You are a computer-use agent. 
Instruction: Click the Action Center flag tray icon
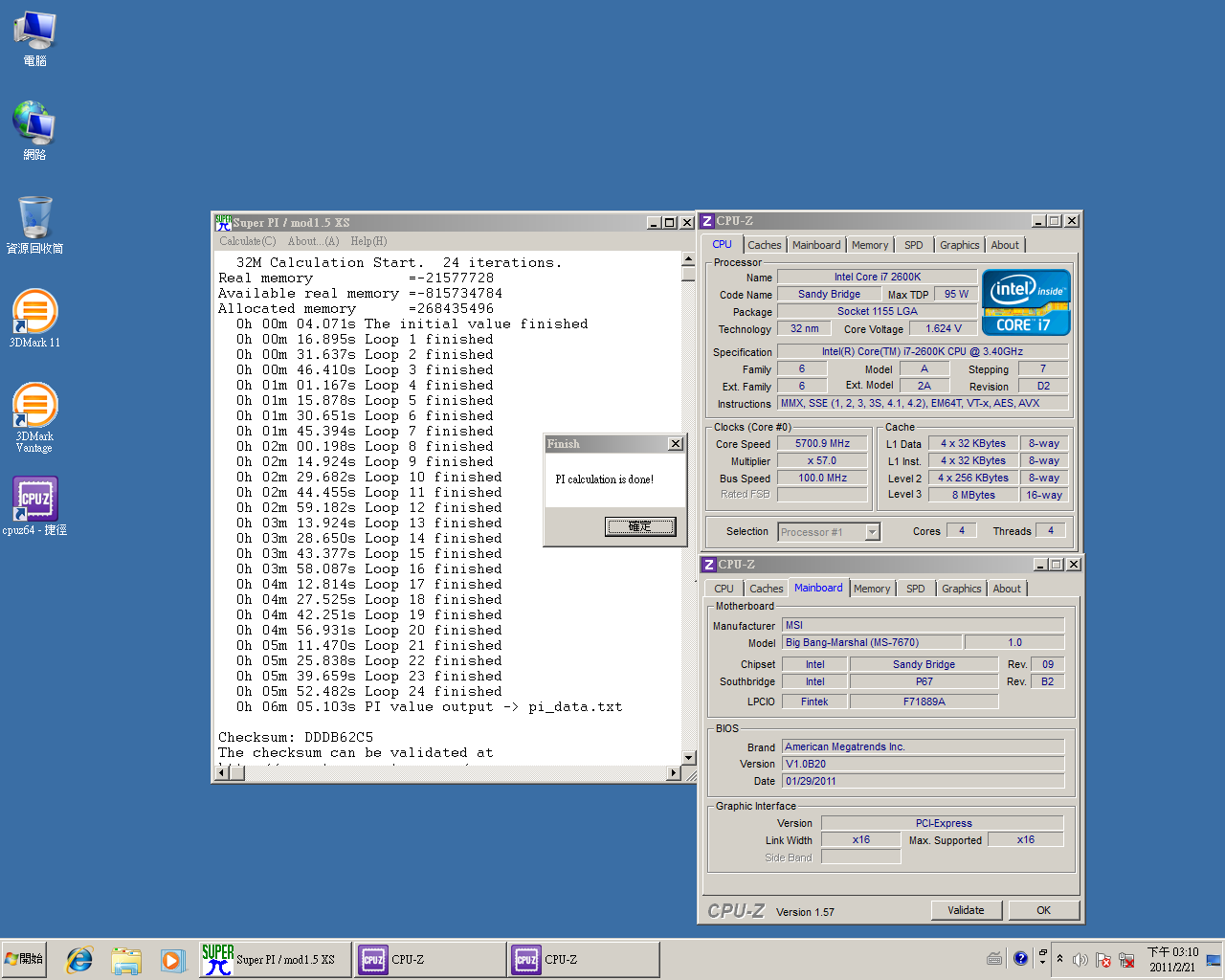click(1102, 960)
